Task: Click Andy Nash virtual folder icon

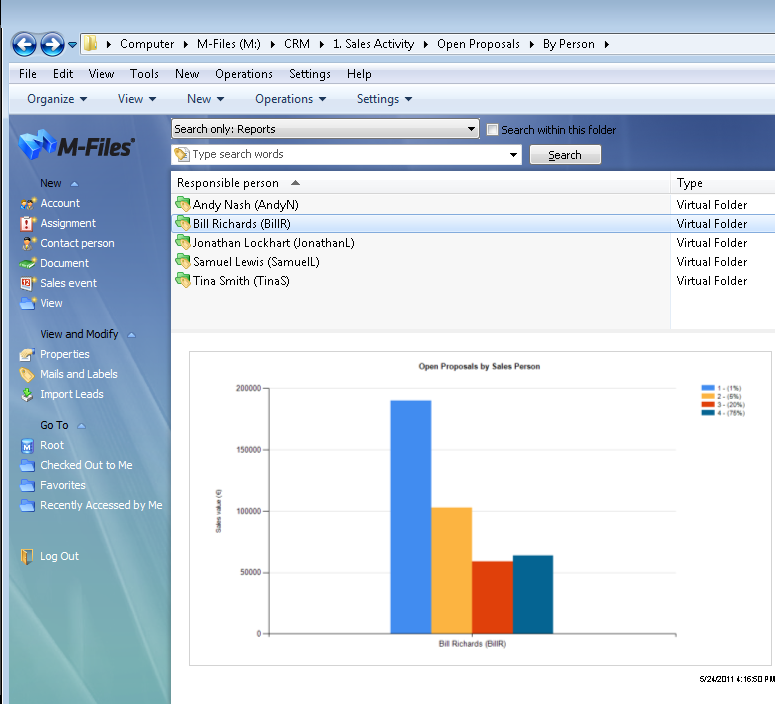Action: (183, 204)
